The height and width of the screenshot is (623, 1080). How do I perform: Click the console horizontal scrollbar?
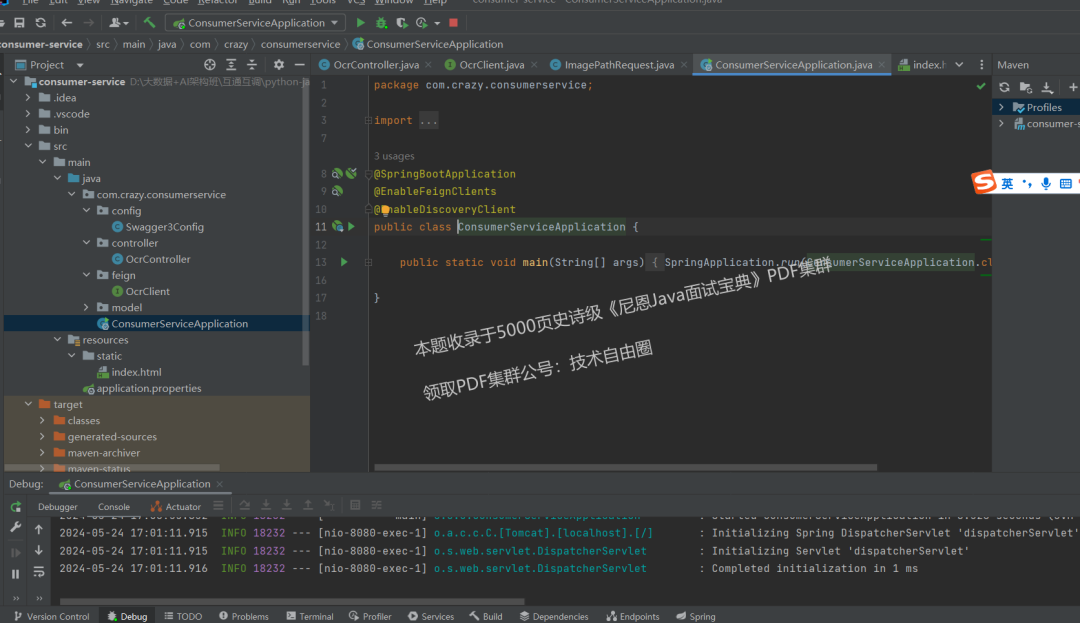[x=292, y=601]
